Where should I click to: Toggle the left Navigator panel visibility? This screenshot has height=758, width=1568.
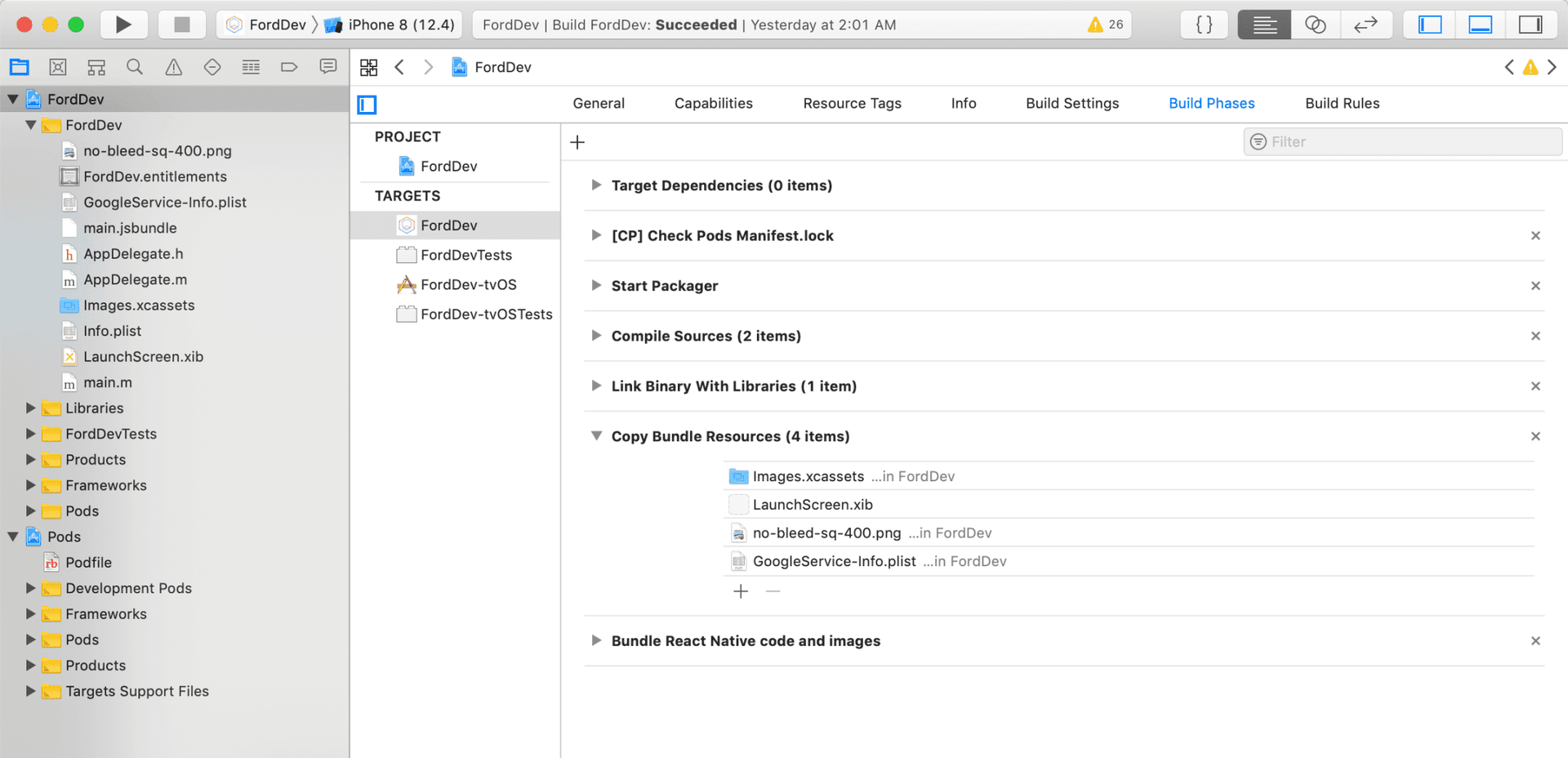1429,25
